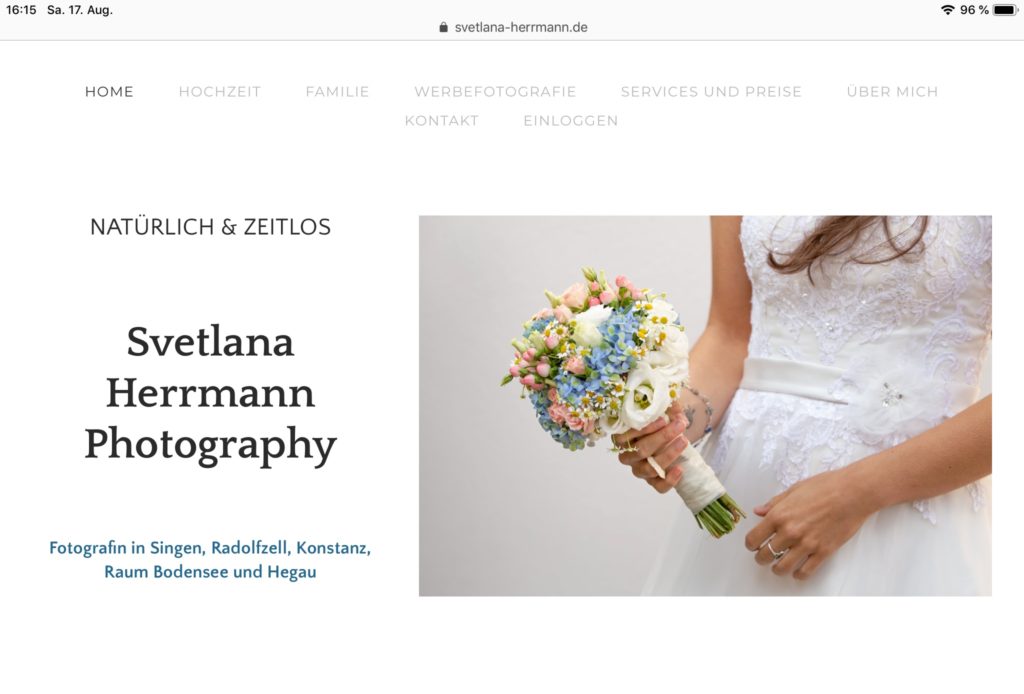The image size is (1024, 694).
Task: Tap the battery icon
Action: (1005, 10)
